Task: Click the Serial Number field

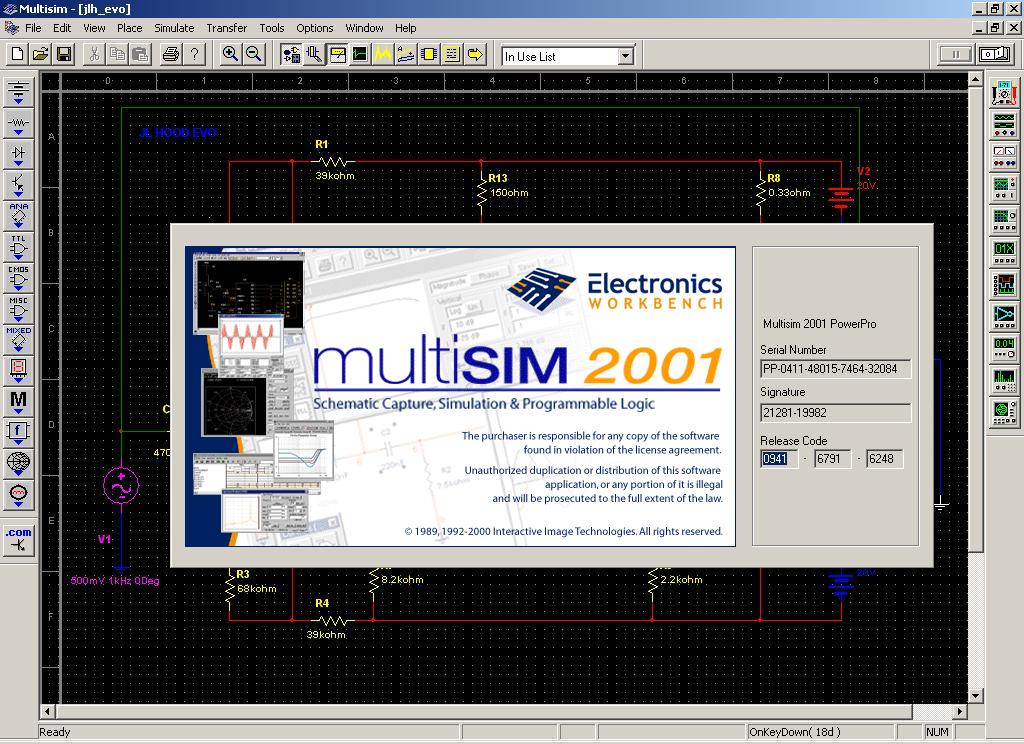Action: (x=835, y=368)
